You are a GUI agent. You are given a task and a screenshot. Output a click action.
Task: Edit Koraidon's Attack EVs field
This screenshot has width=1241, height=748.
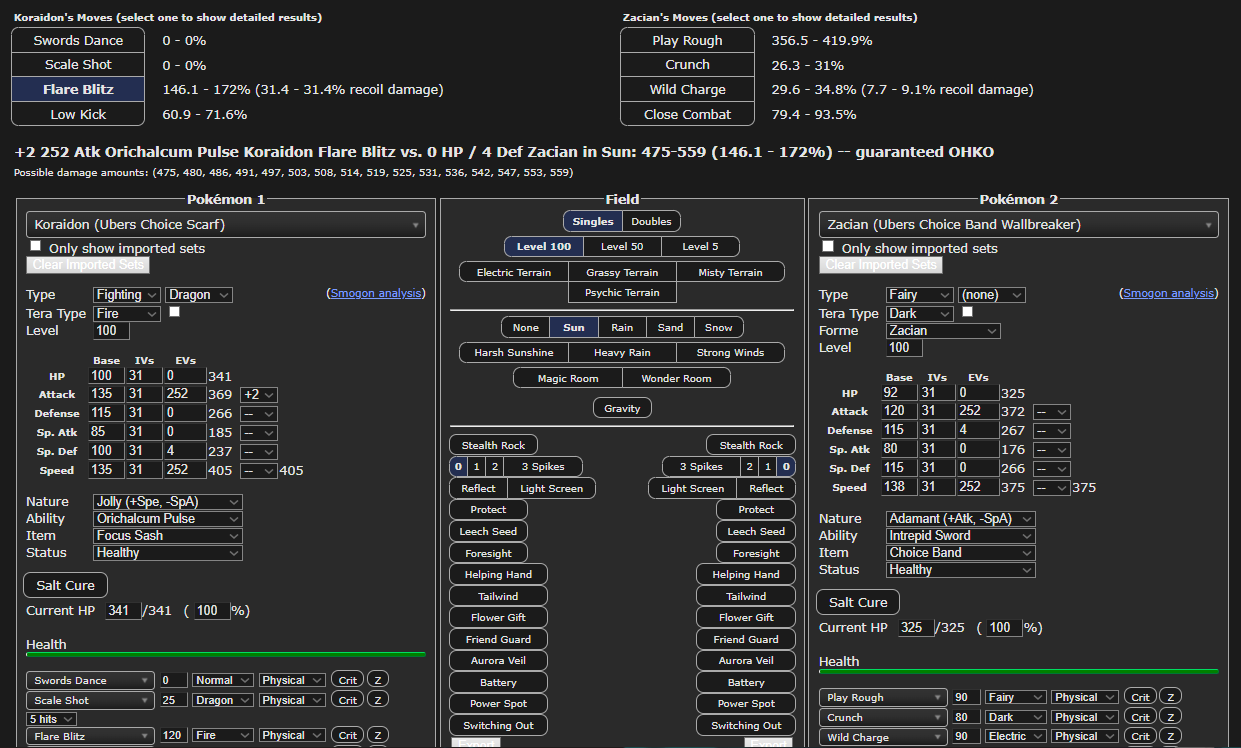[x=184, y=394]
